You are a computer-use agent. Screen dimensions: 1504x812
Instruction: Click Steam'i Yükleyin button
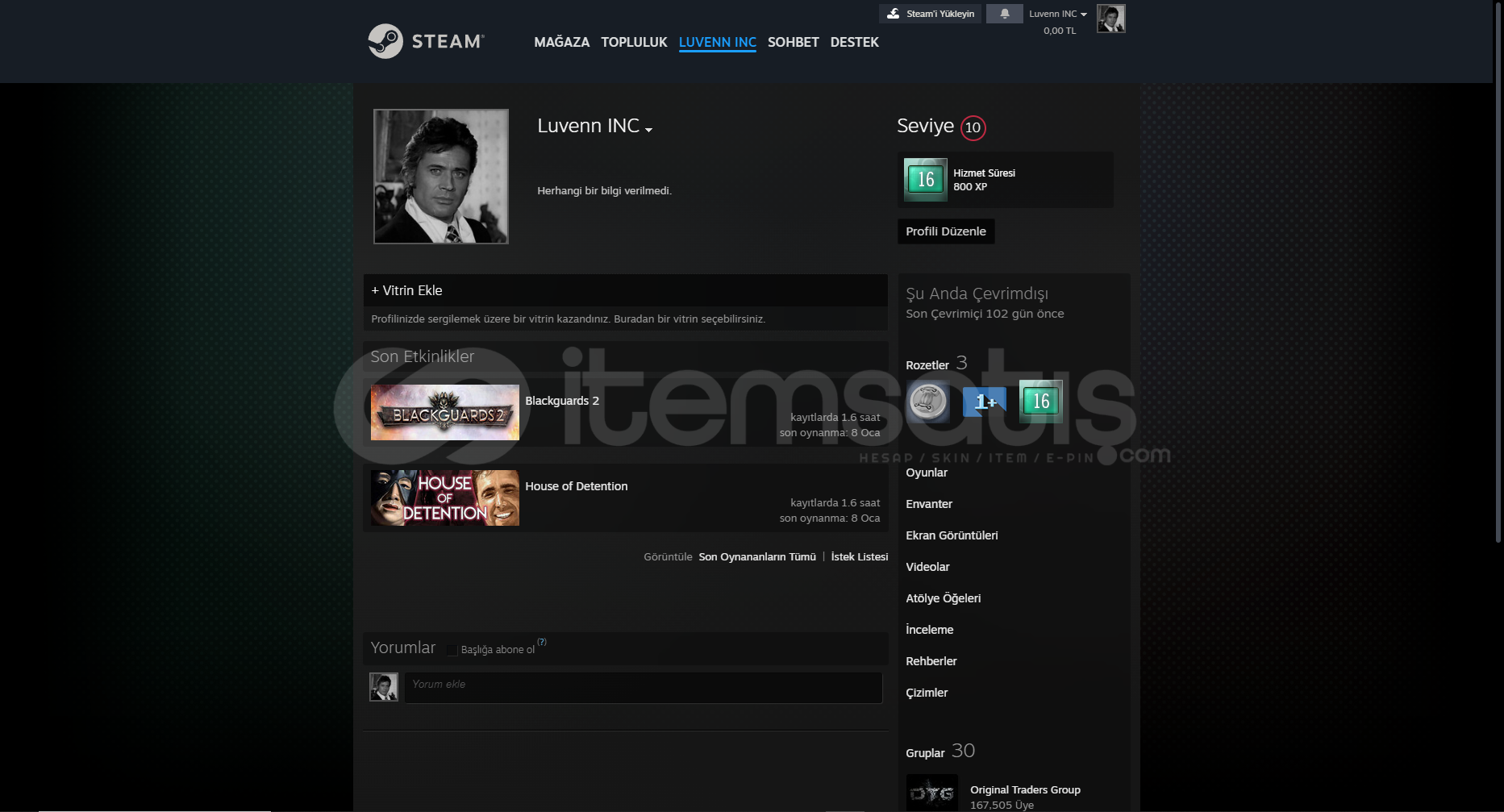pos(930,14)
